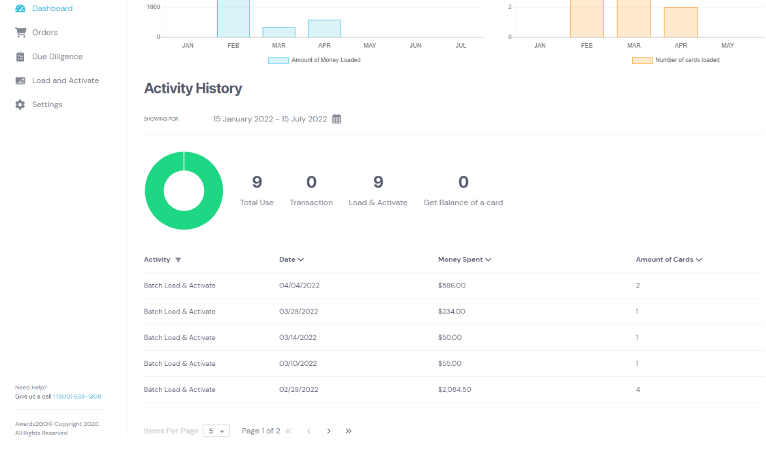This screenshot has width=766, height=460.
Task: Open the Dashboard menu item
Action: 52,8
